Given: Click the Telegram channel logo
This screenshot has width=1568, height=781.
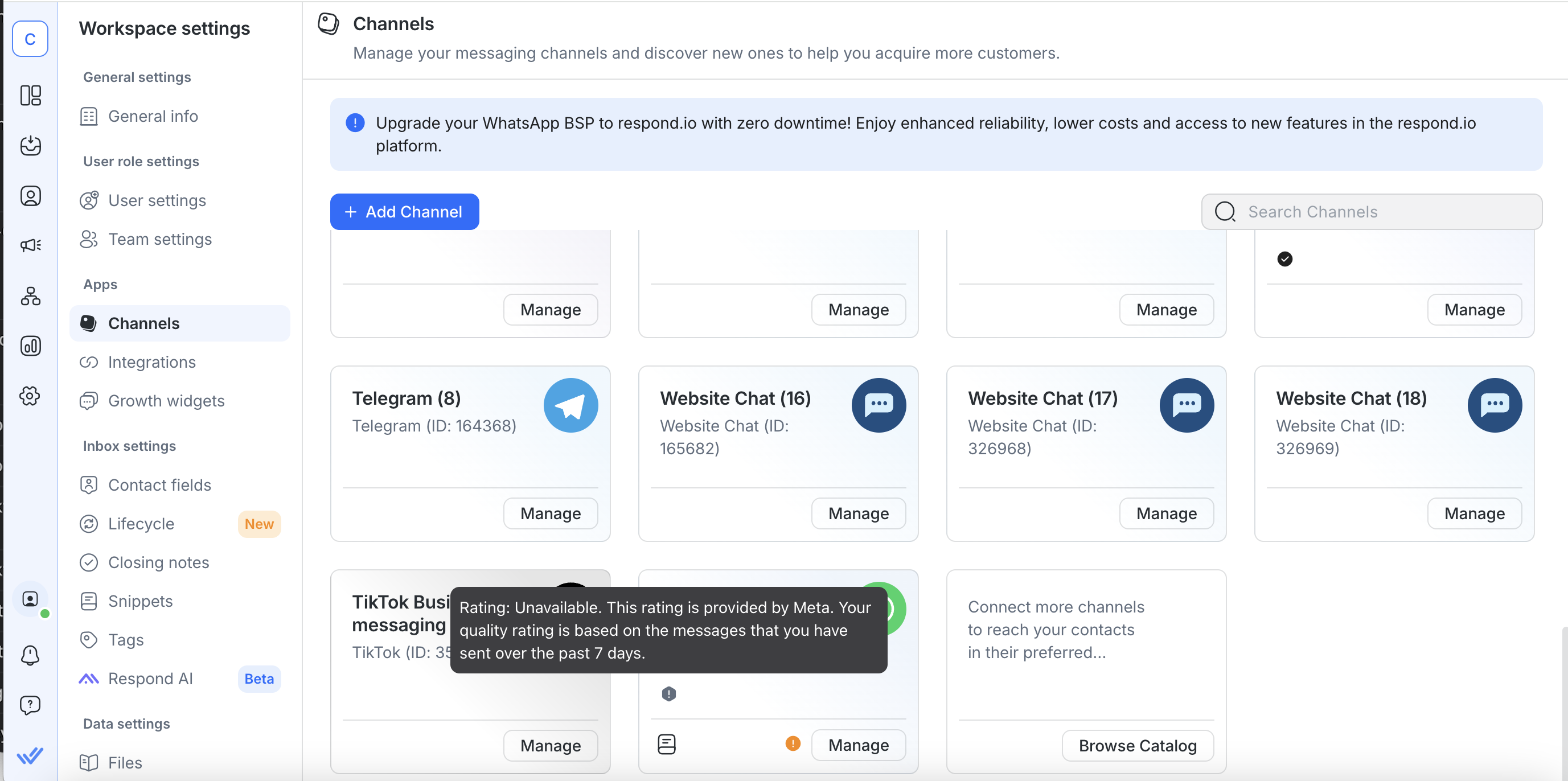Looking at the screenshot, I should coord(570,405).
